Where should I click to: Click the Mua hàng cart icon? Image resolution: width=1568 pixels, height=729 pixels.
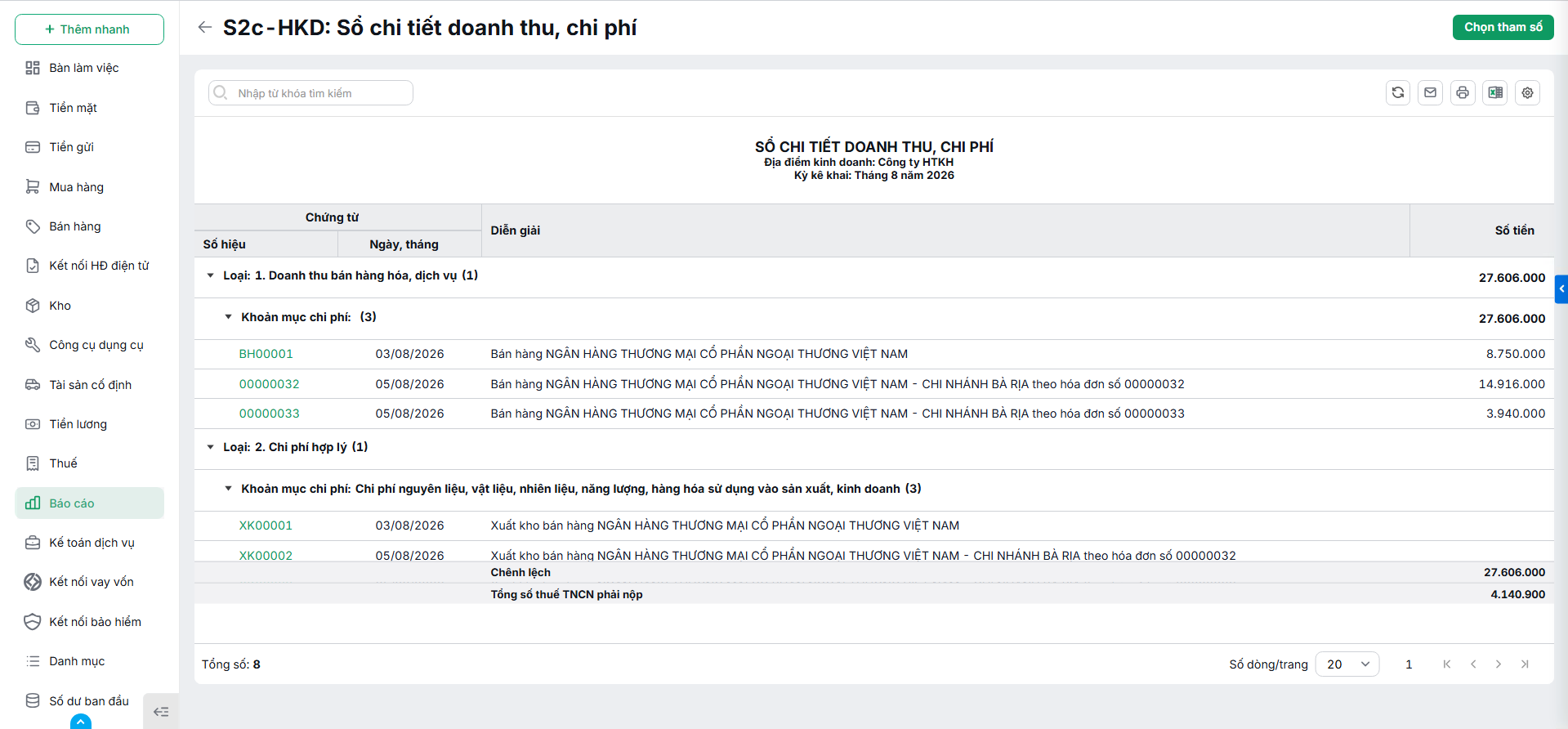(33, 187)
